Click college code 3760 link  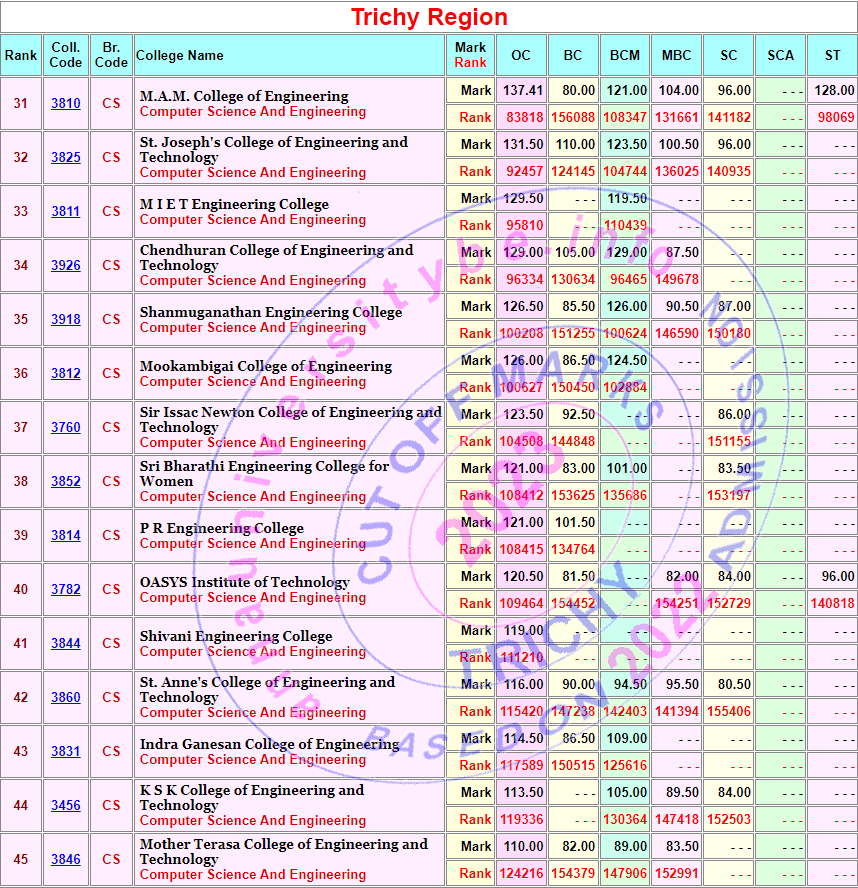tap(66, 428)
